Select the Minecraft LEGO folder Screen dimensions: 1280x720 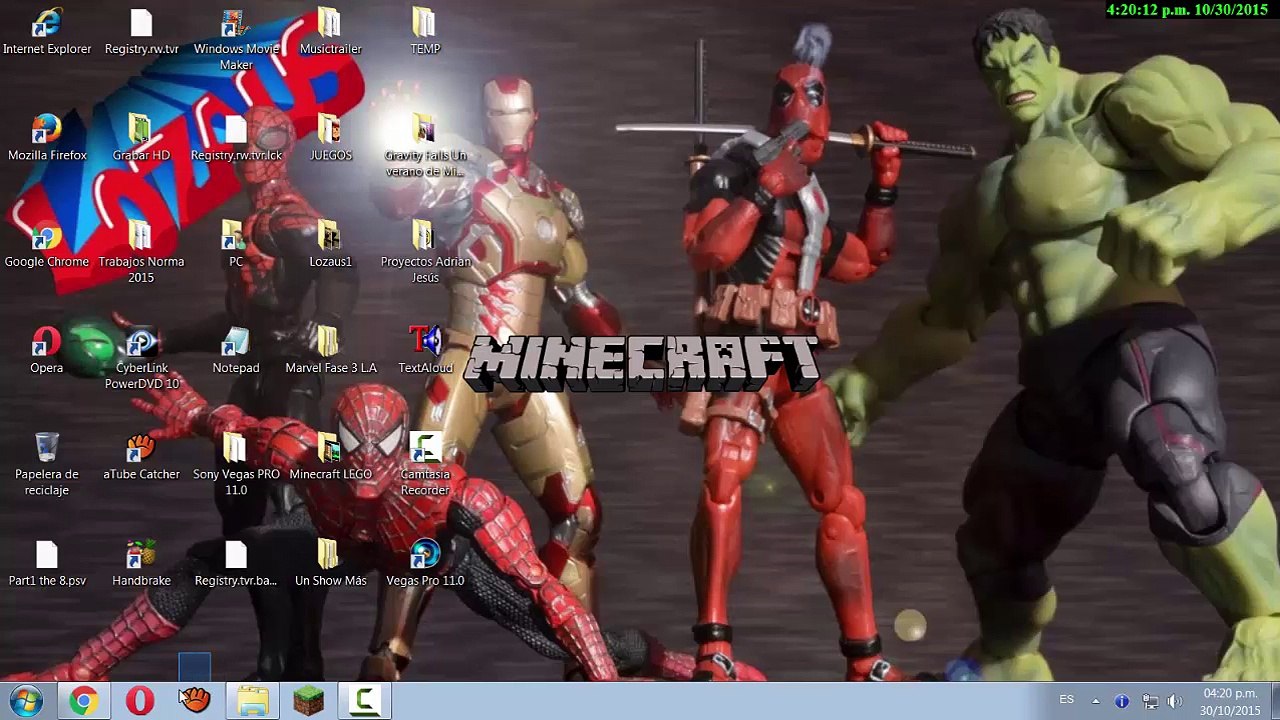330,457
